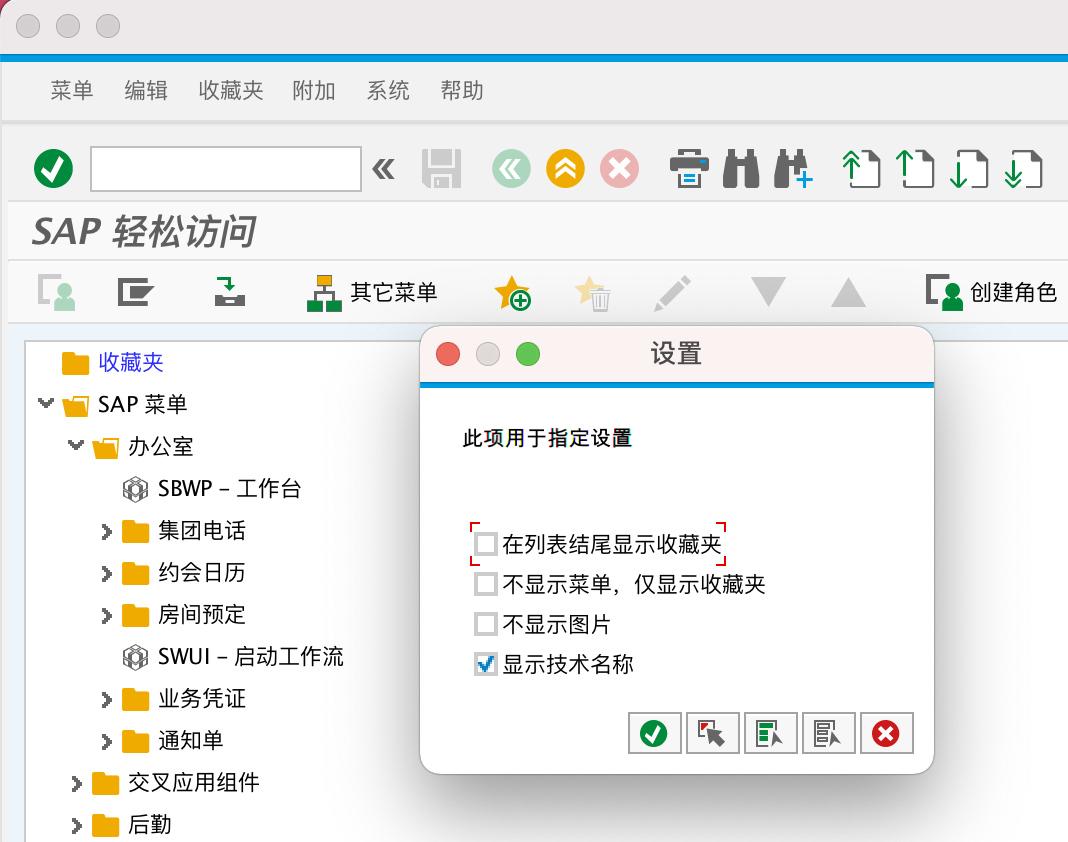
Task: Expand the 房间预定 folder
Action: pos(106,617)
